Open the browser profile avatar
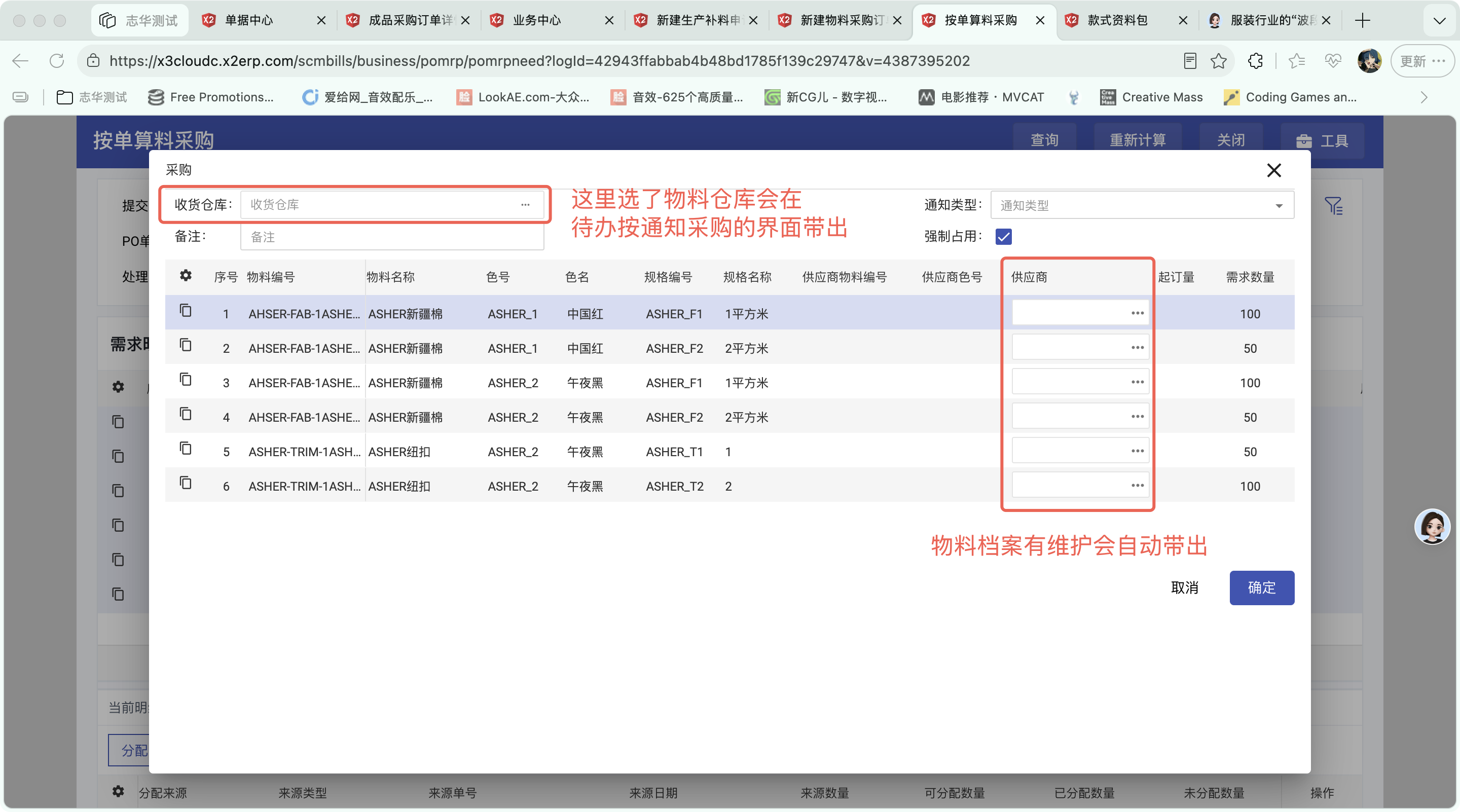The height and width of the screenshot is (812, 1460). coord(1369,61)
